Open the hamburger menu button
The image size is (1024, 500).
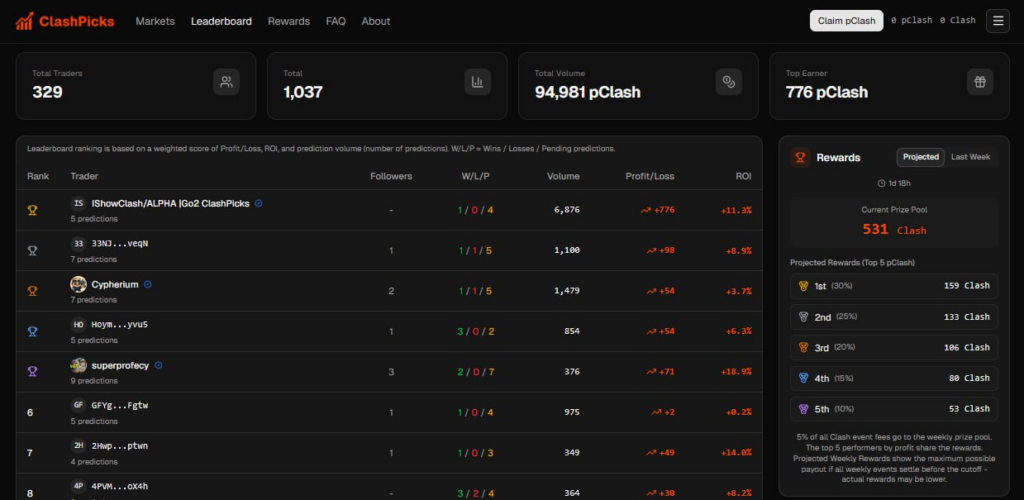997,20
